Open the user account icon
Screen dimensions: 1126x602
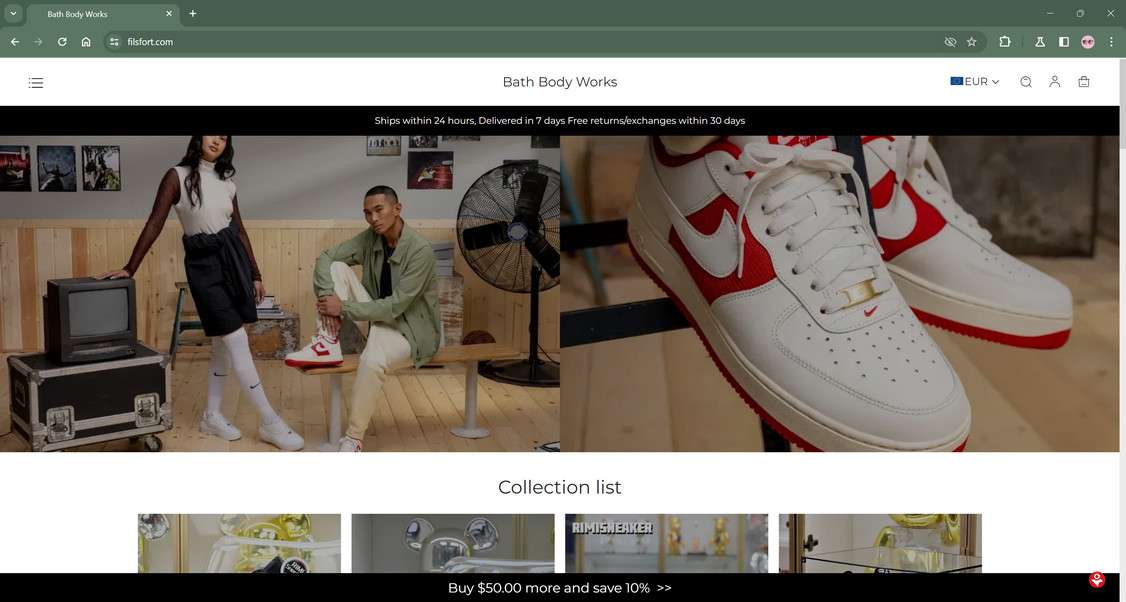[x=1054, y=82]
